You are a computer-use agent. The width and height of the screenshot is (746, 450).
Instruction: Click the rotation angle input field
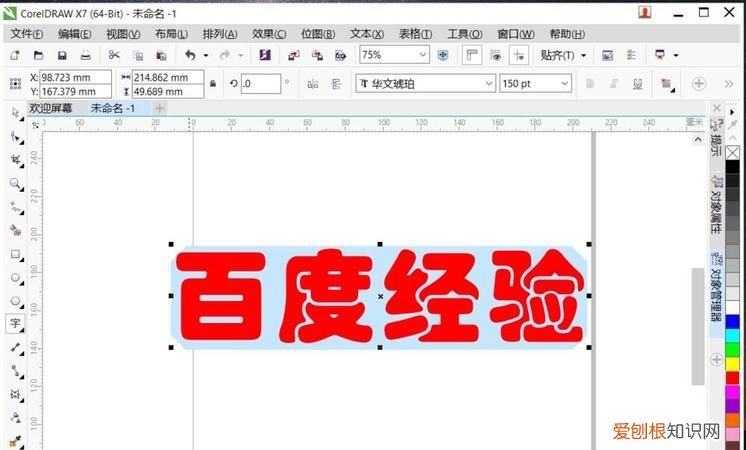point(261,84)
